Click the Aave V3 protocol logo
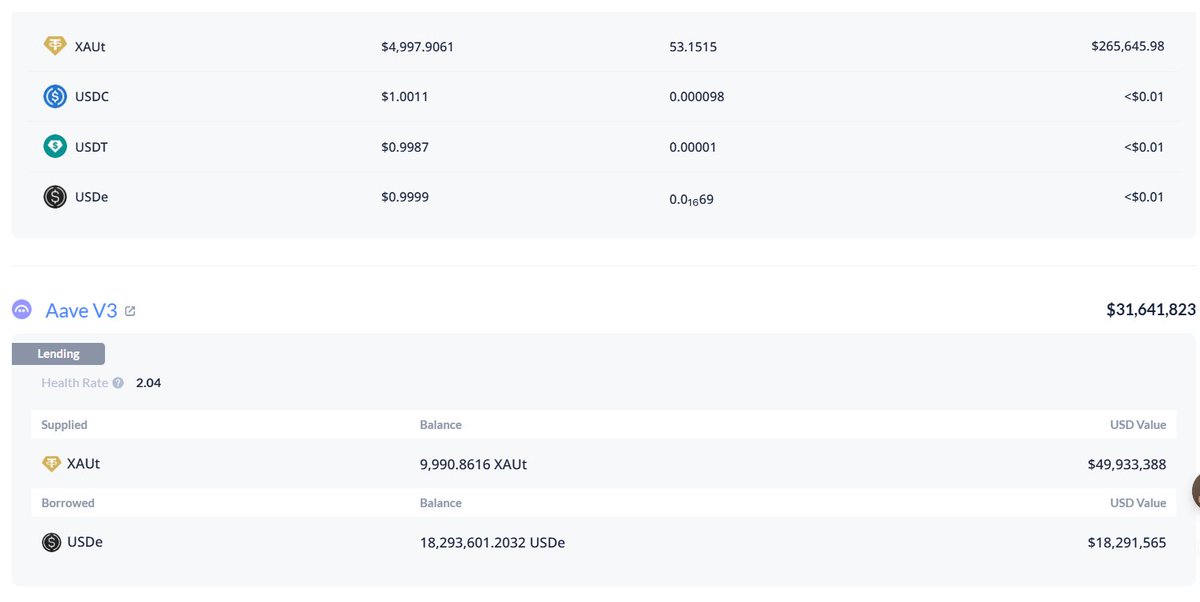The width and height of the screenshot is (1200, 602). (x=22, y=310)
